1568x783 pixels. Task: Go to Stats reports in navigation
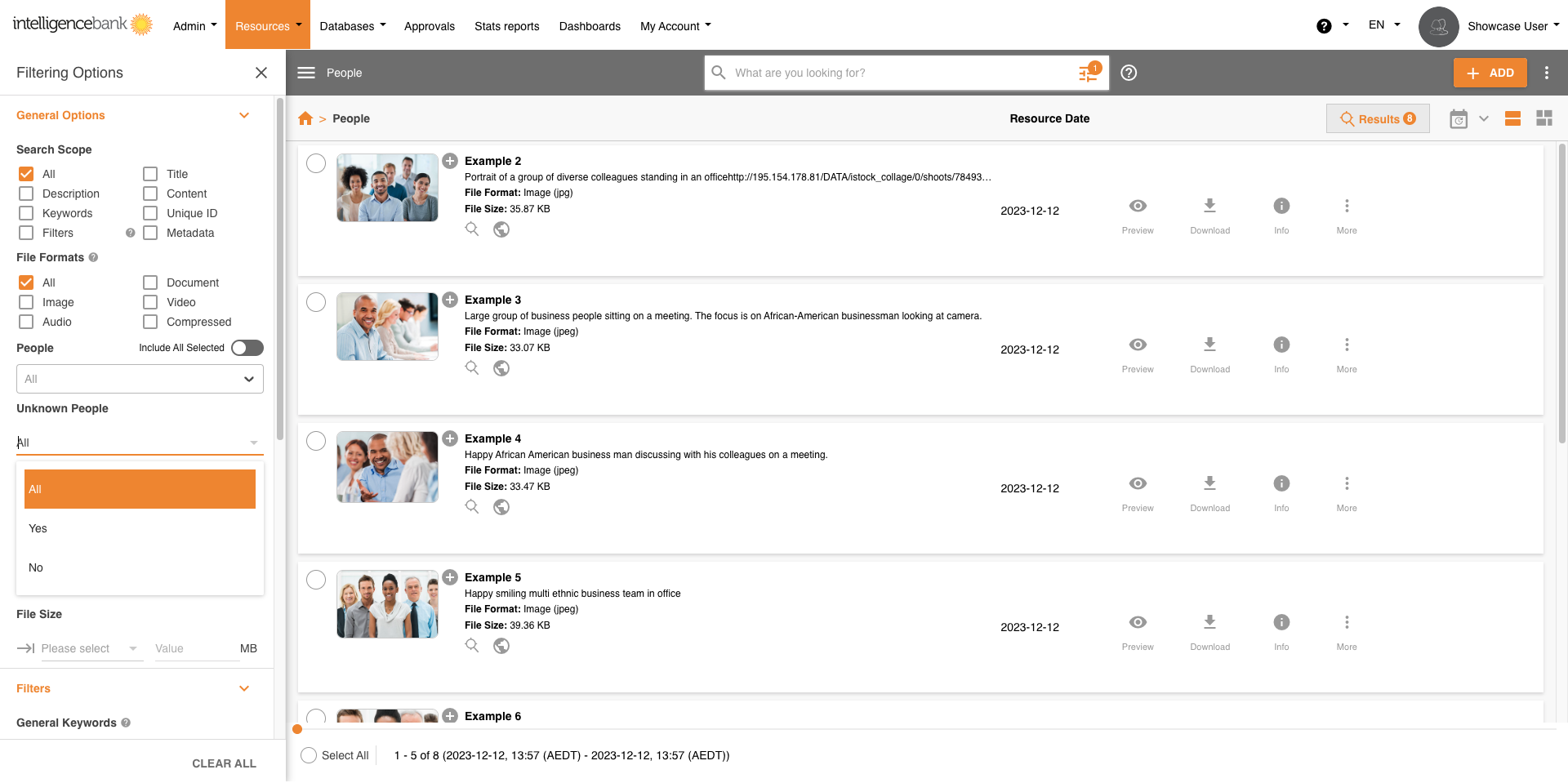506,26
